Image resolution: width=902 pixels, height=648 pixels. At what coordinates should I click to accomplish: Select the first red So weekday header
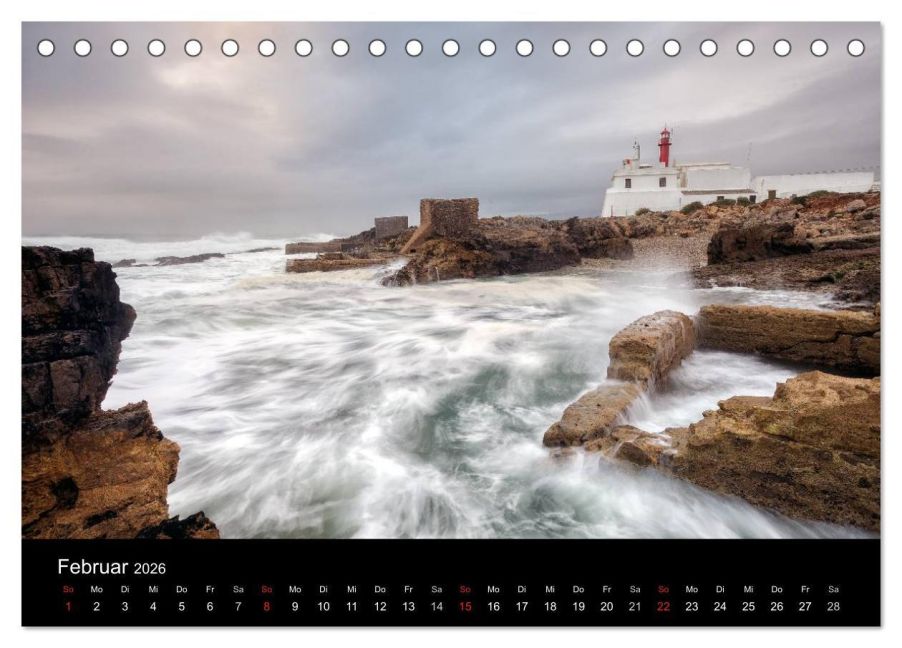[x=68, y=590]
